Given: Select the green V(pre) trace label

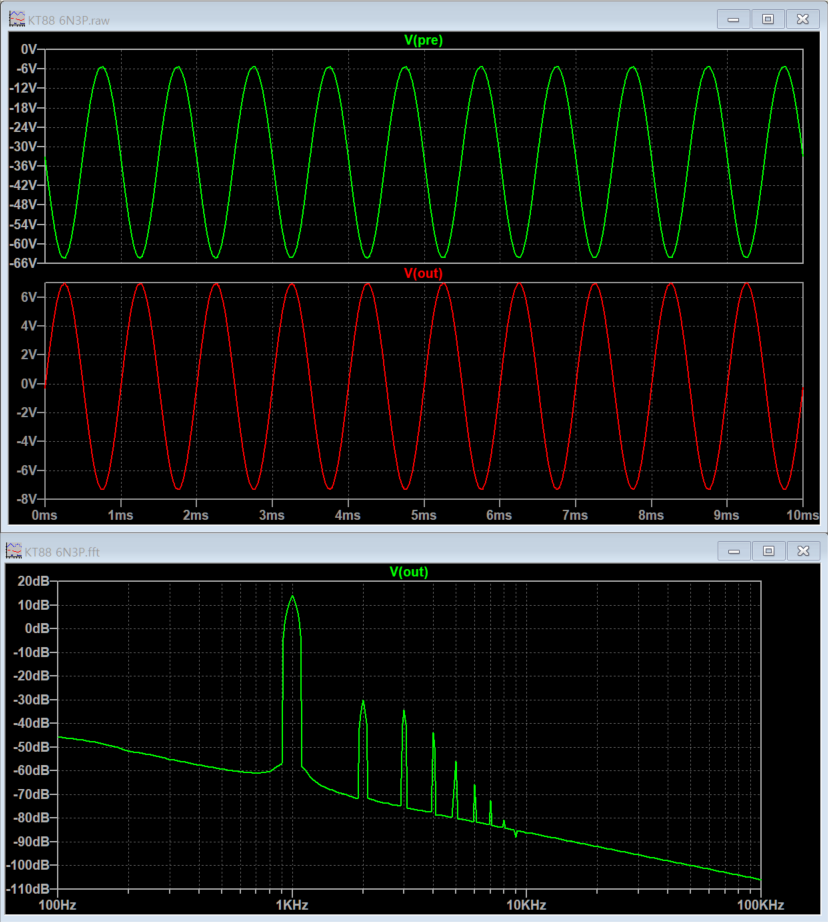Looking at the screenshot, I should pos(423,41).
